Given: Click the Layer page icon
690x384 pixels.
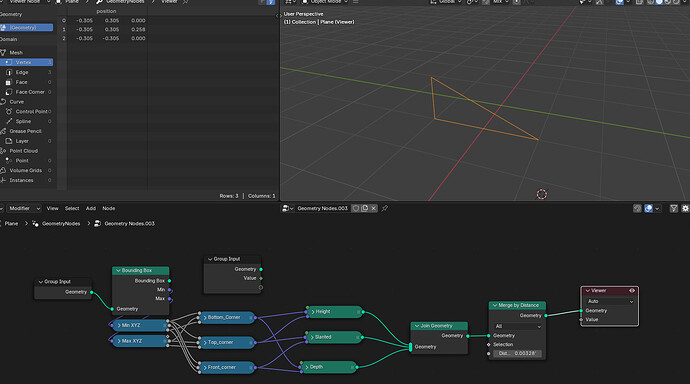Looking at the screenshot, I should point(9,141).
